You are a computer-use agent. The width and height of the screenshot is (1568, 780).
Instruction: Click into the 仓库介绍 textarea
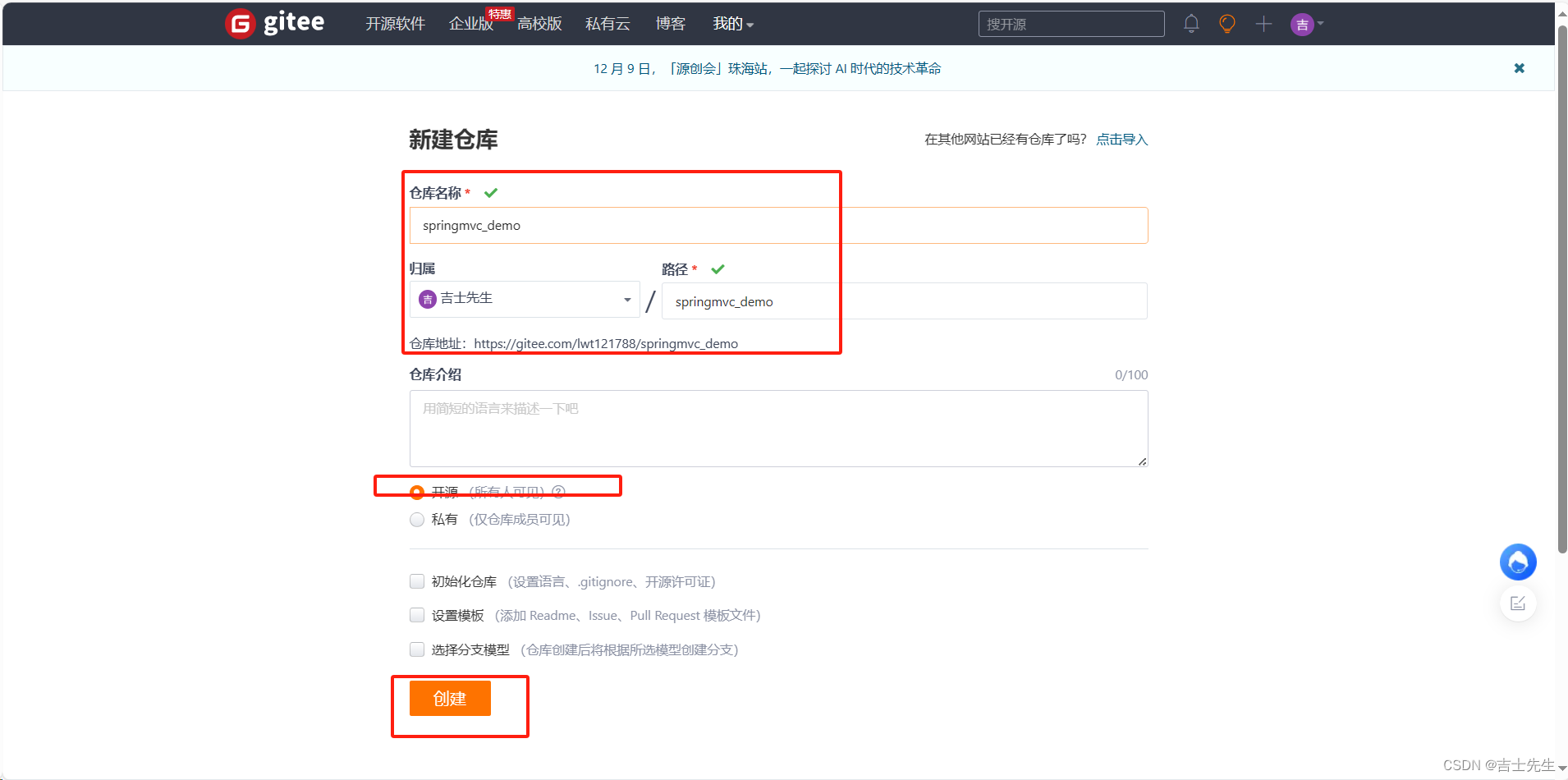click(x=778, y=429)
